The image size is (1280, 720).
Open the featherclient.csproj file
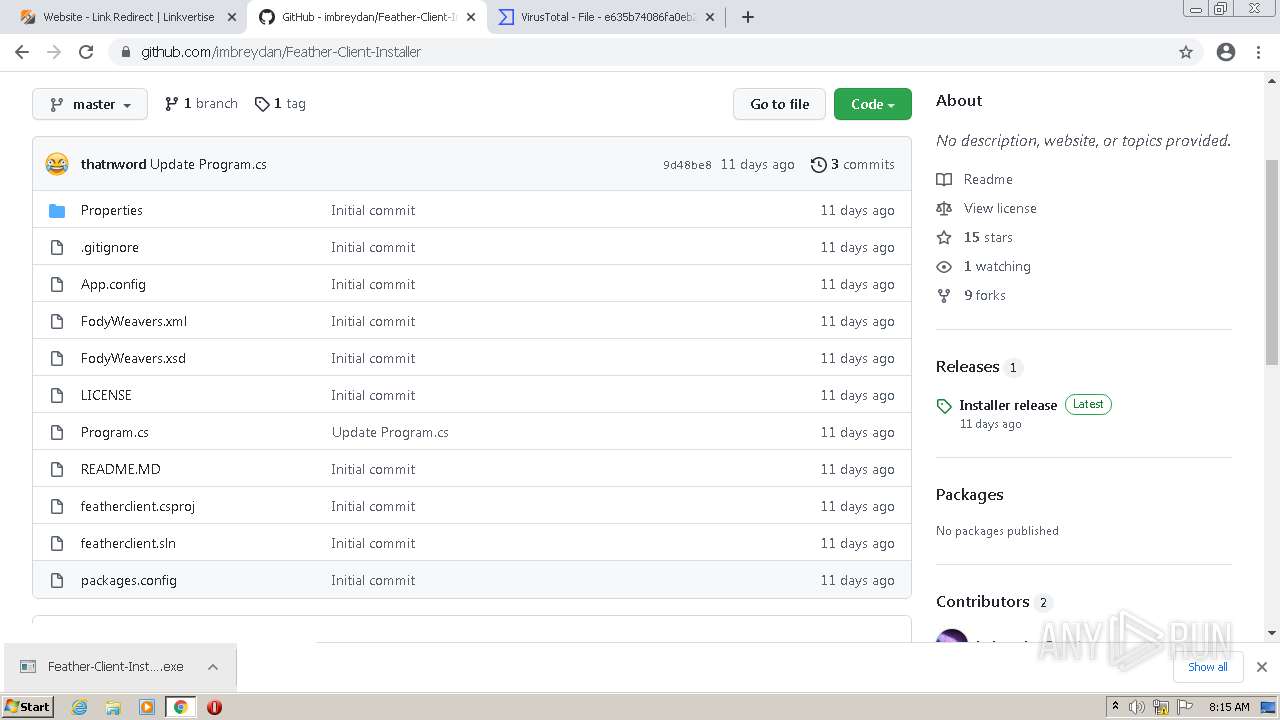(x=138, y=506)
